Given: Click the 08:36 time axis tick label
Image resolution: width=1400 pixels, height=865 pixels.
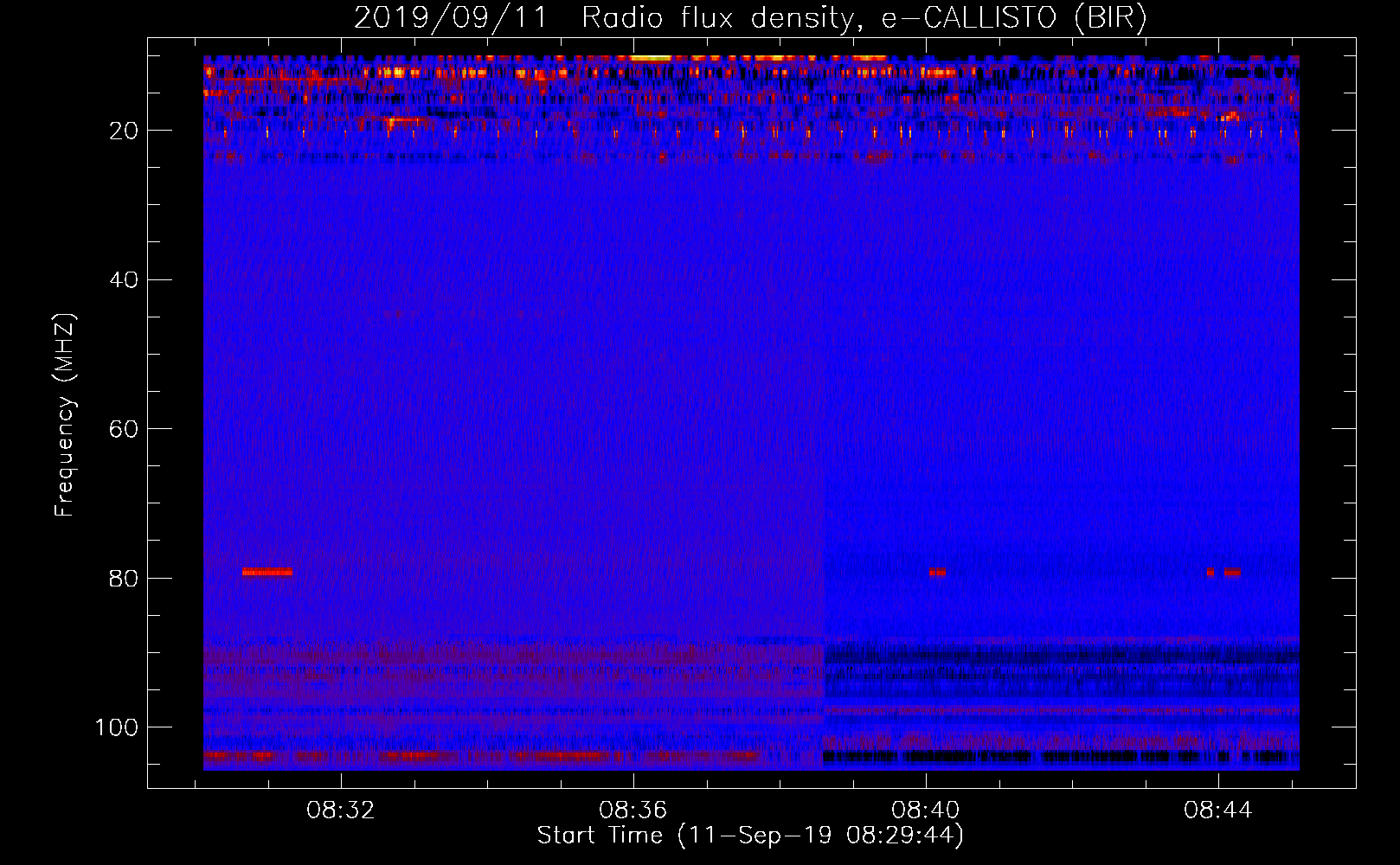Looking at the screenshot, I should coord(633,811).
